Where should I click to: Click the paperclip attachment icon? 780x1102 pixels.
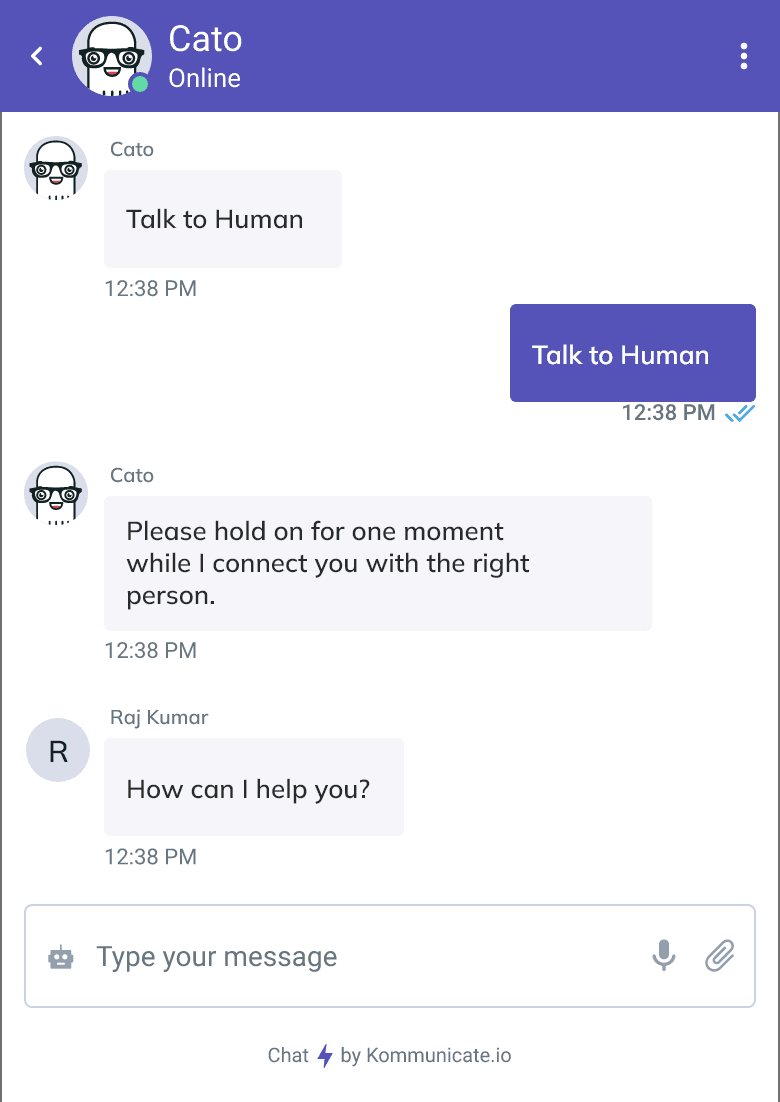pos(718,956)
